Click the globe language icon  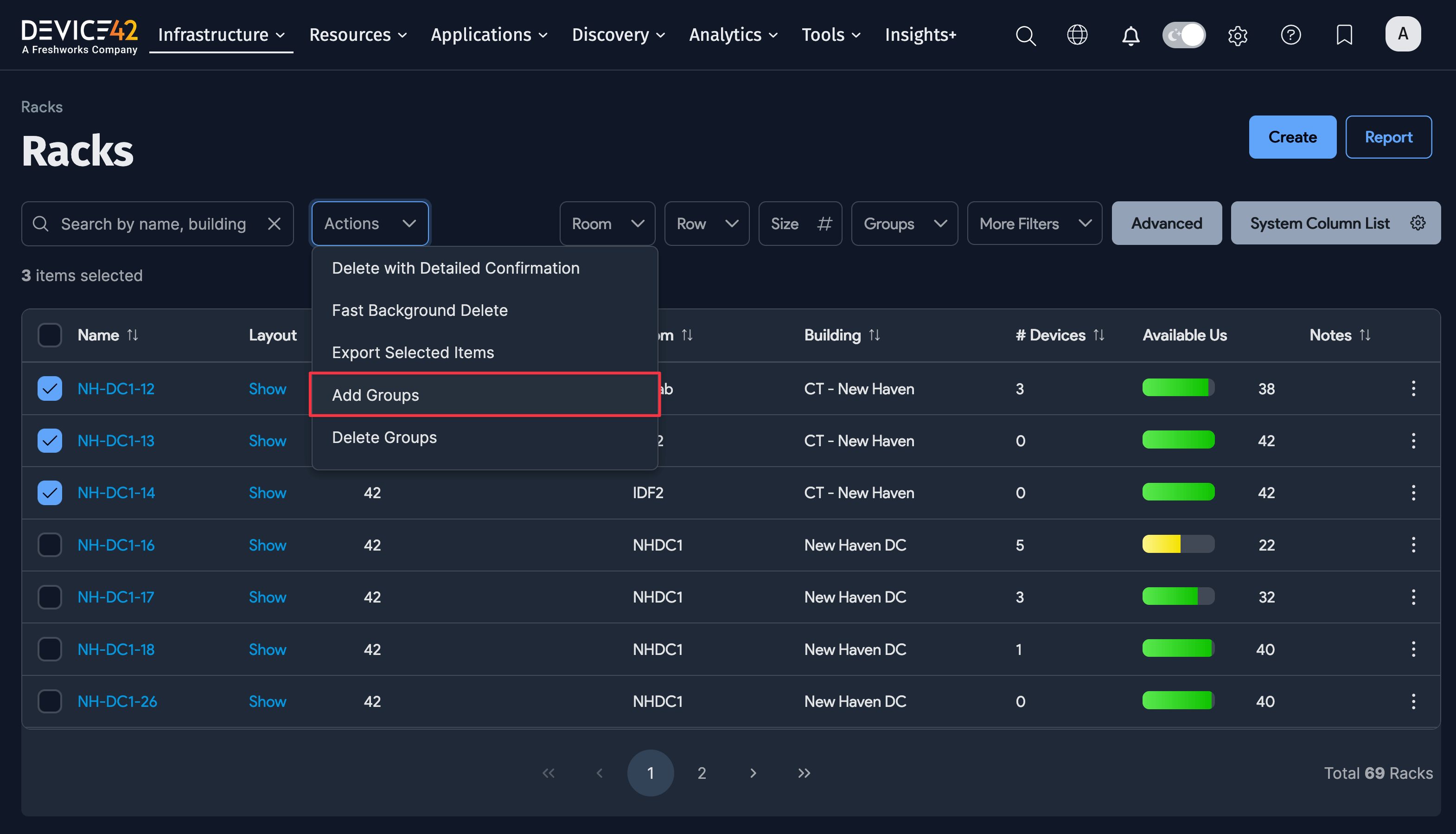coord(1077,35)
